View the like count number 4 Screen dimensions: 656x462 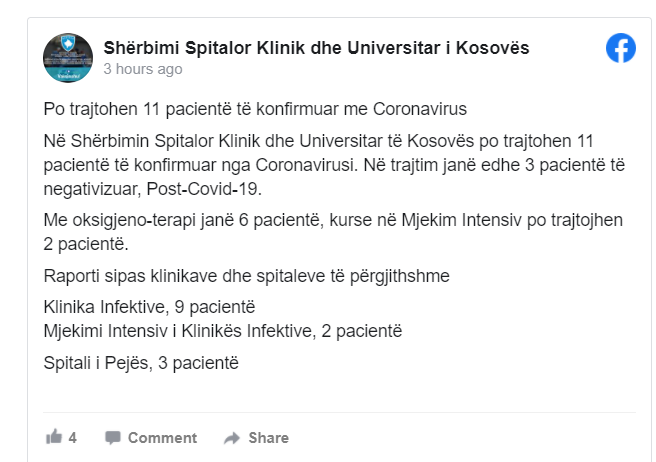point(72,438)
